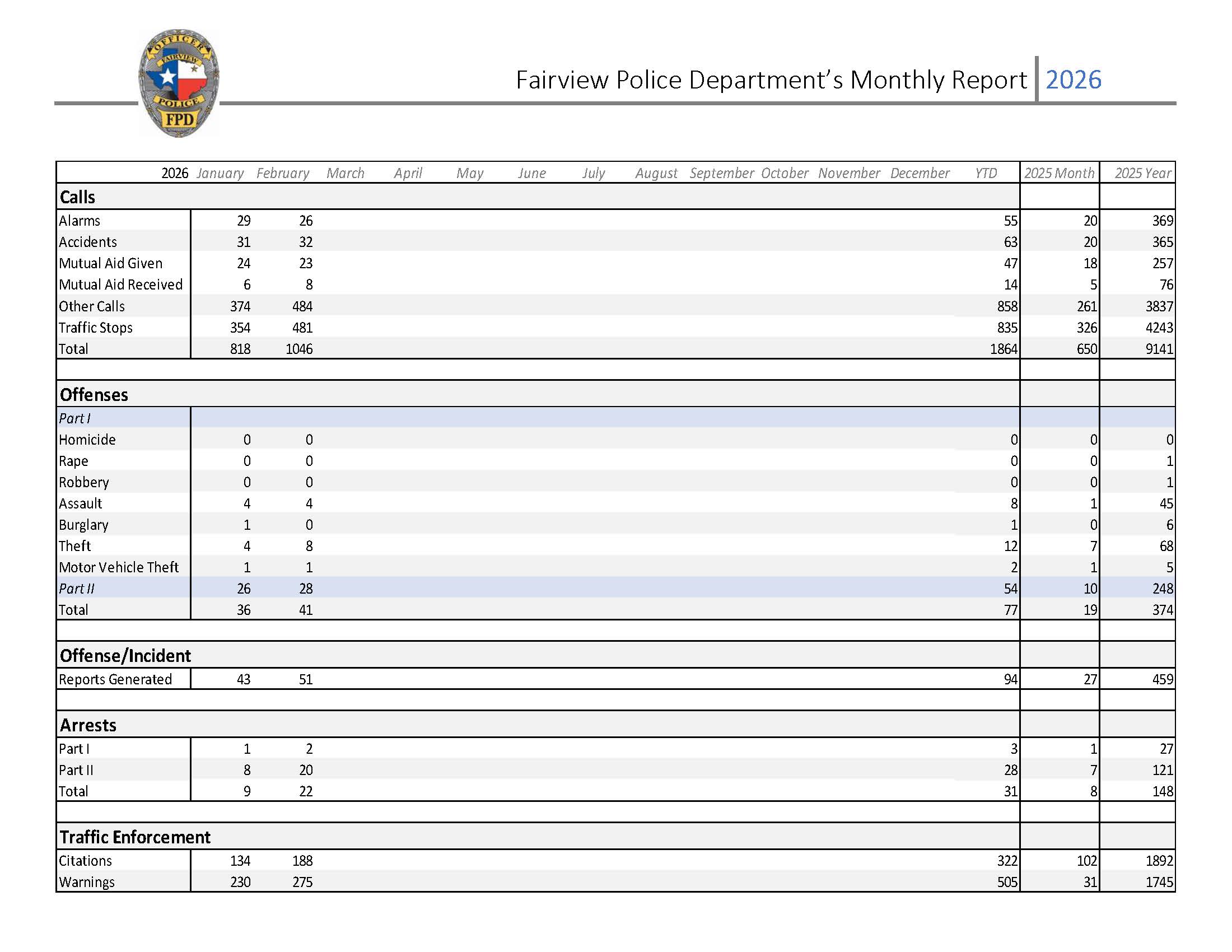
Task: Select the Homicide row label
Action: coord(87,440)
